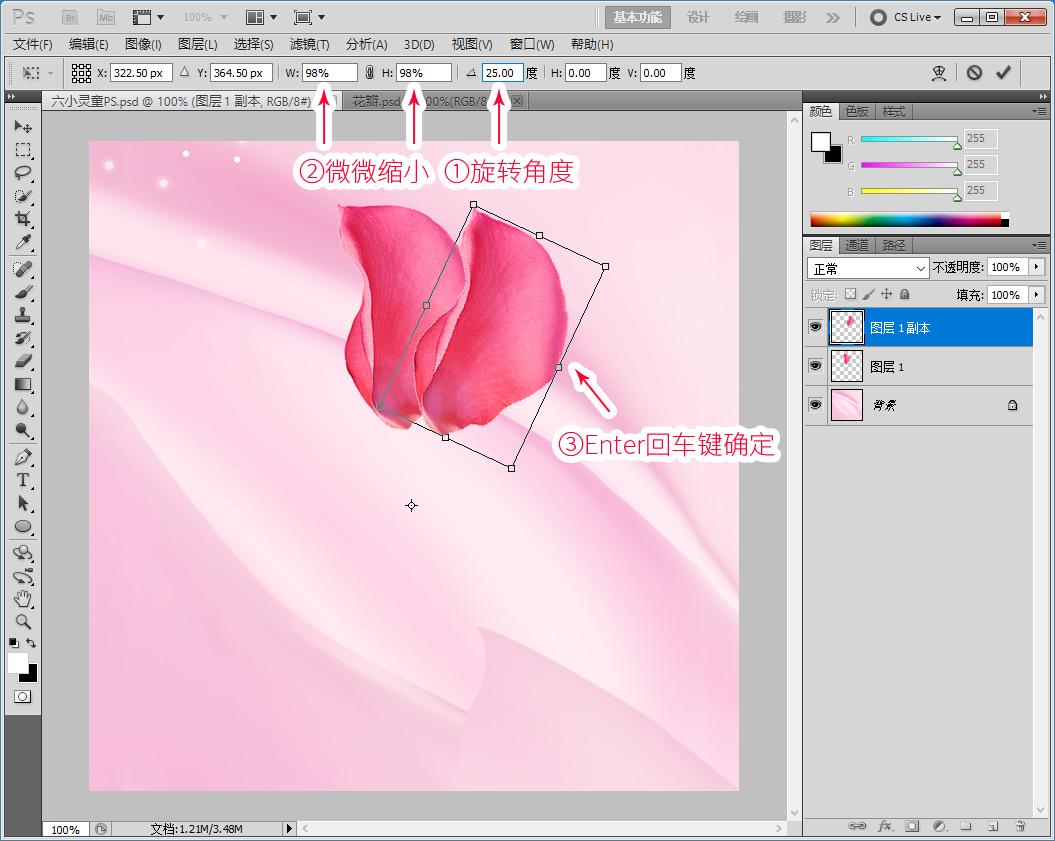Click the 基本功能 workspace button
This screenshot has height=841, width=1055.
pyautogui.click(x=637, y=17)
